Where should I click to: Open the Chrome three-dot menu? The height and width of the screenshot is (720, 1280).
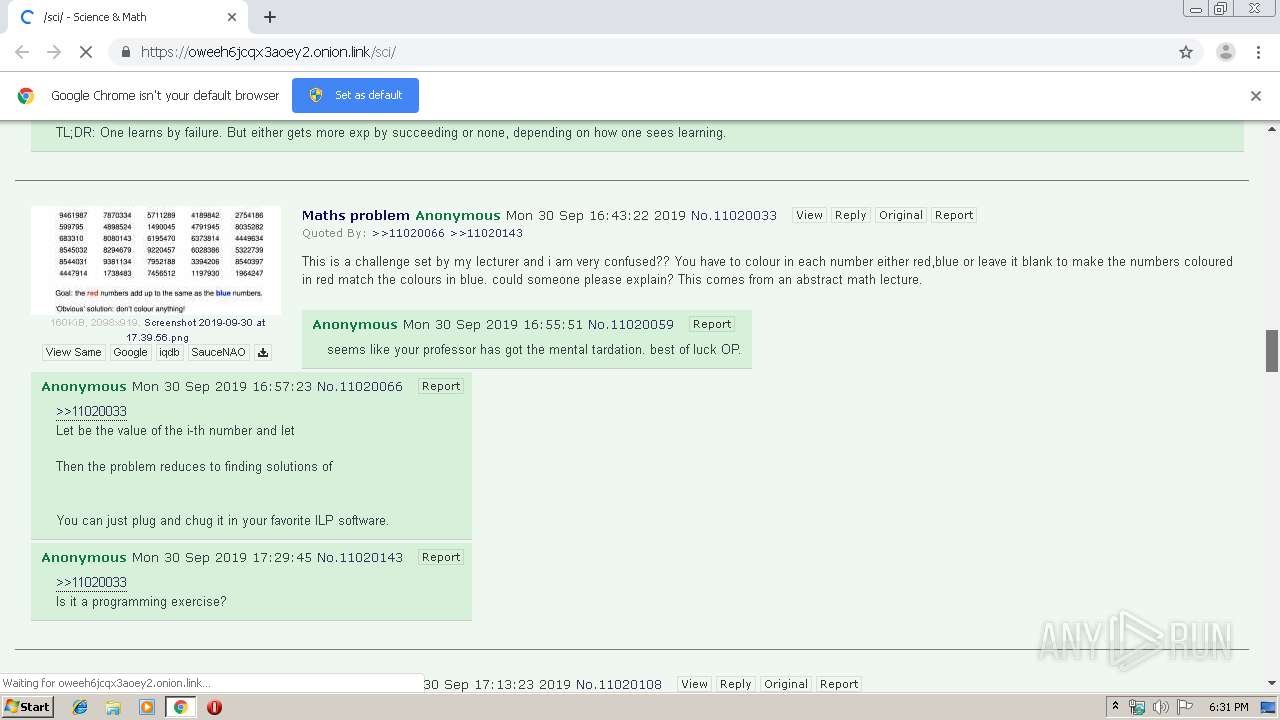1258,52
